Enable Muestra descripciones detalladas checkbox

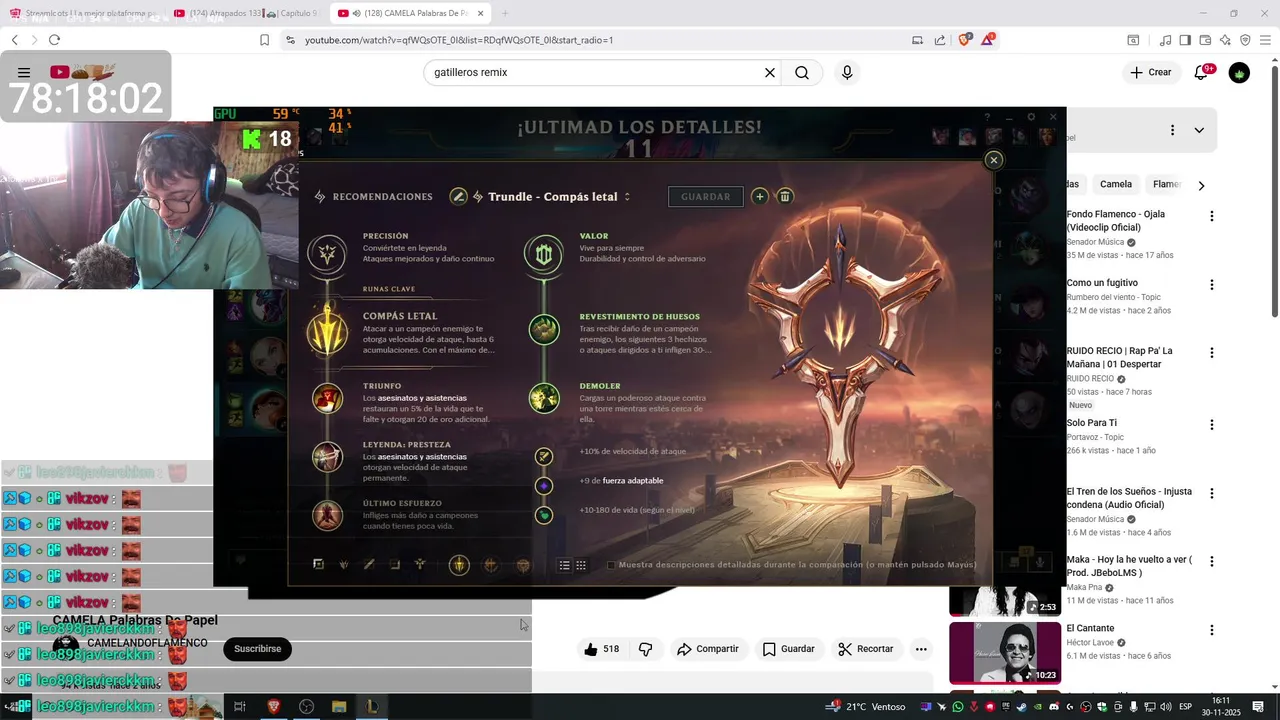[x=611, y=565]
